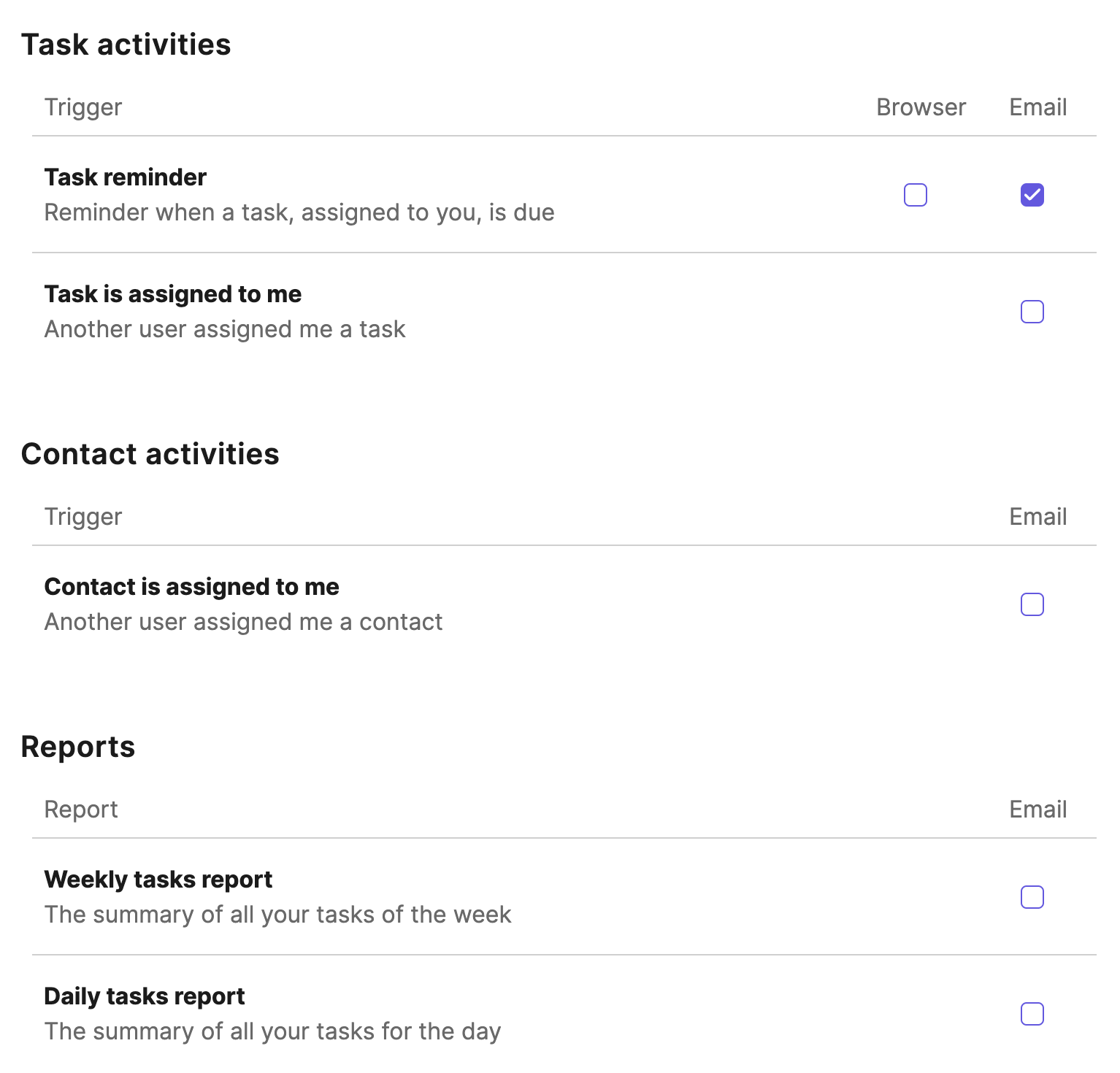Enable Email for Task is assigned to me
The width and height of the screenshot is (1120, 1073).
click(x=1032, y=312)
